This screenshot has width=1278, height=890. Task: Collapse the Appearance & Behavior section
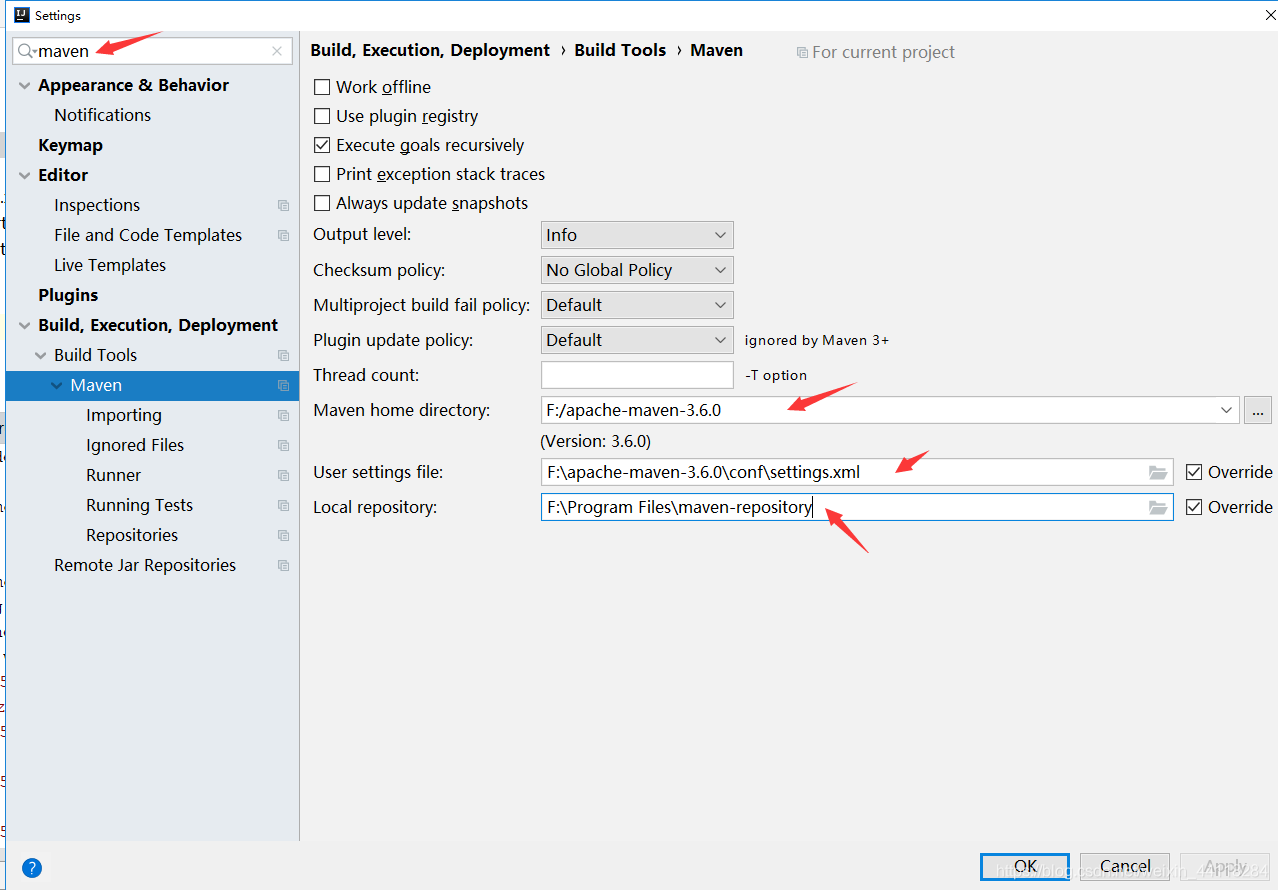tap(25, 86)
